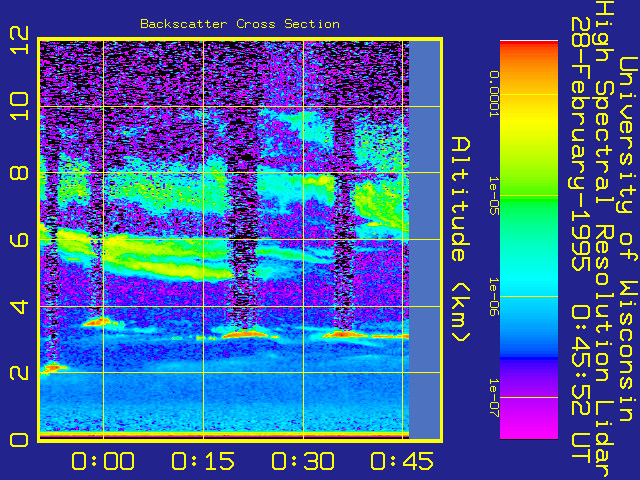Click the yellow band of the colorbar
This screenshot has height=480, width=640.
[x=529, y=122]
